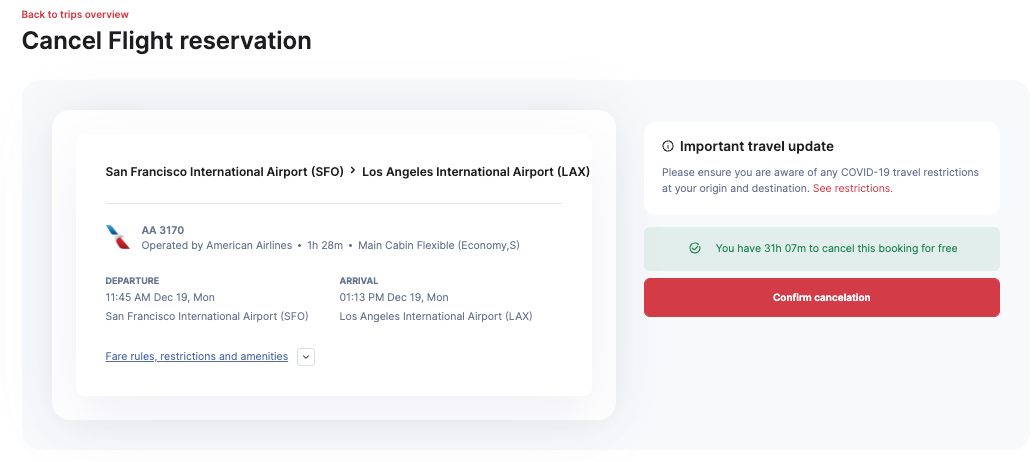Click the info icon beside Important travel update
The image size is (1036, 462).
[668, 147]
